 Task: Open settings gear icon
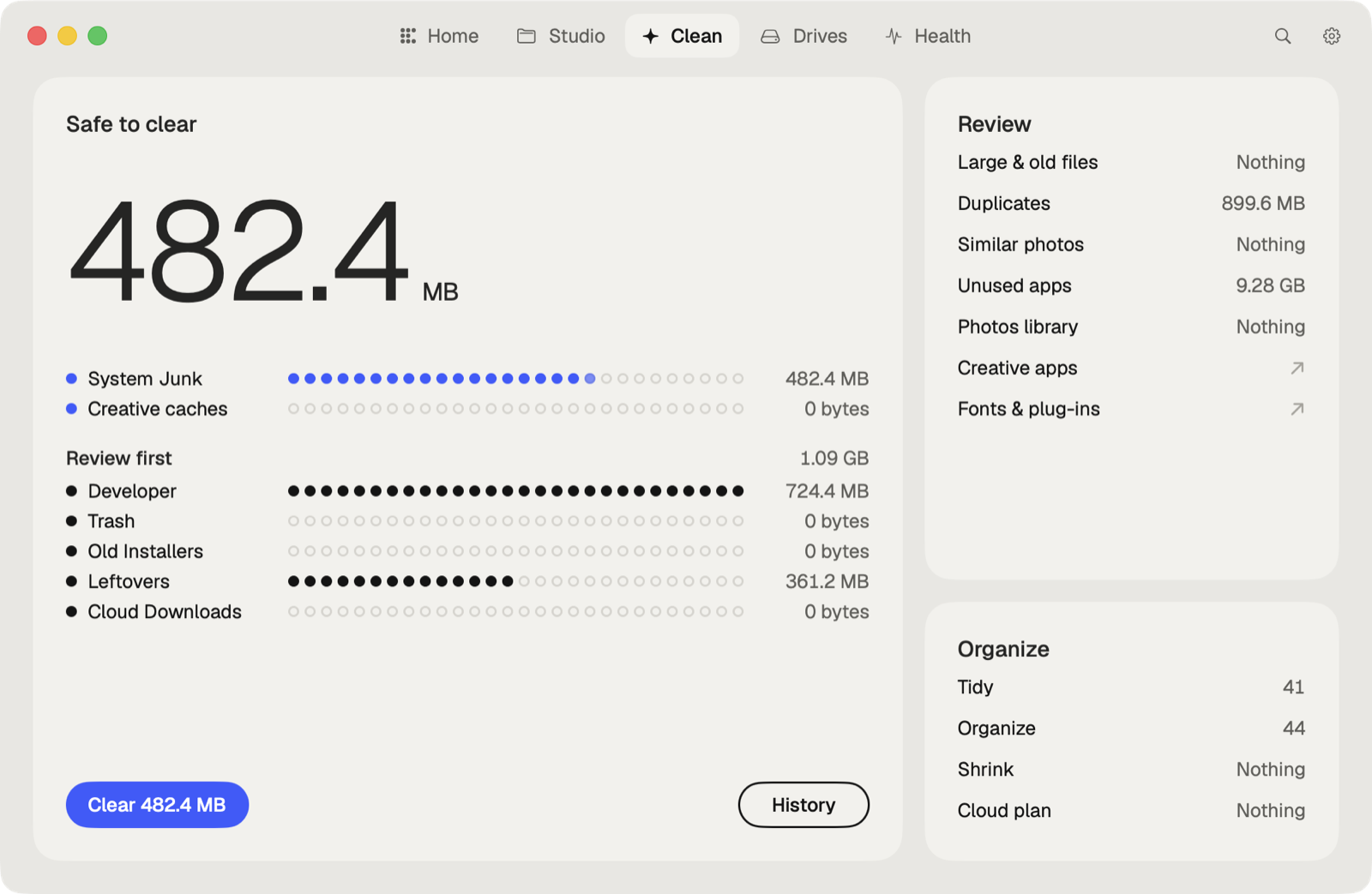(1331, 36)
